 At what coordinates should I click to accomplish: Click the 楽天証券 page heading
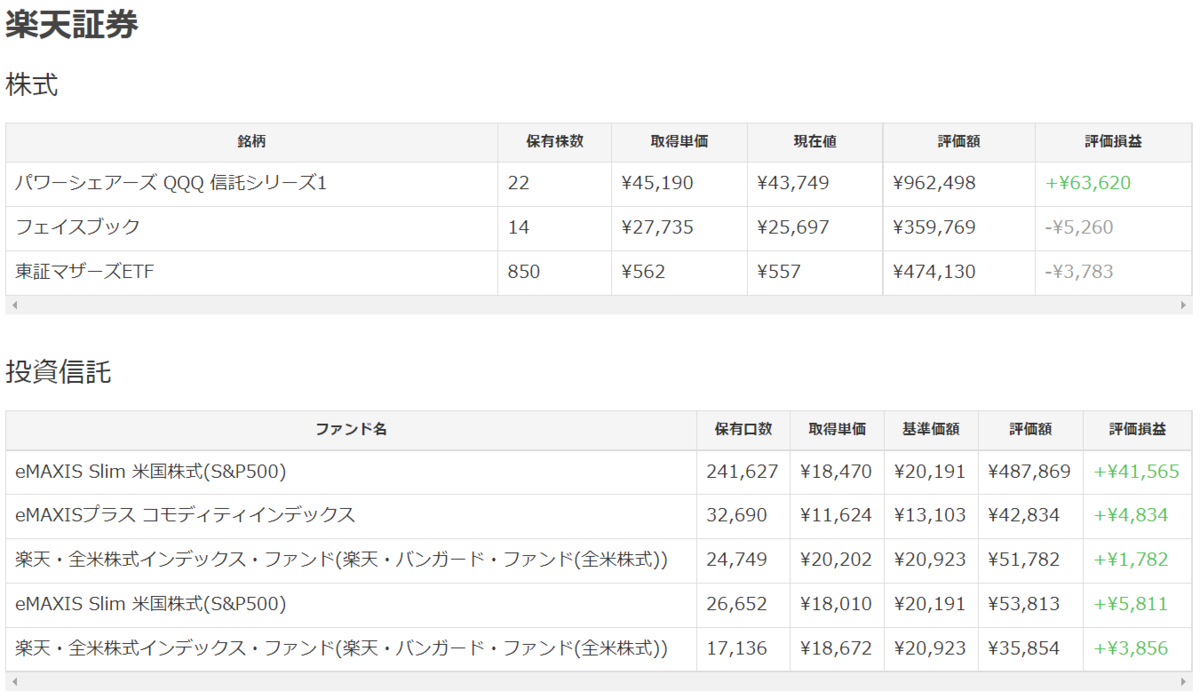point(72,26)
